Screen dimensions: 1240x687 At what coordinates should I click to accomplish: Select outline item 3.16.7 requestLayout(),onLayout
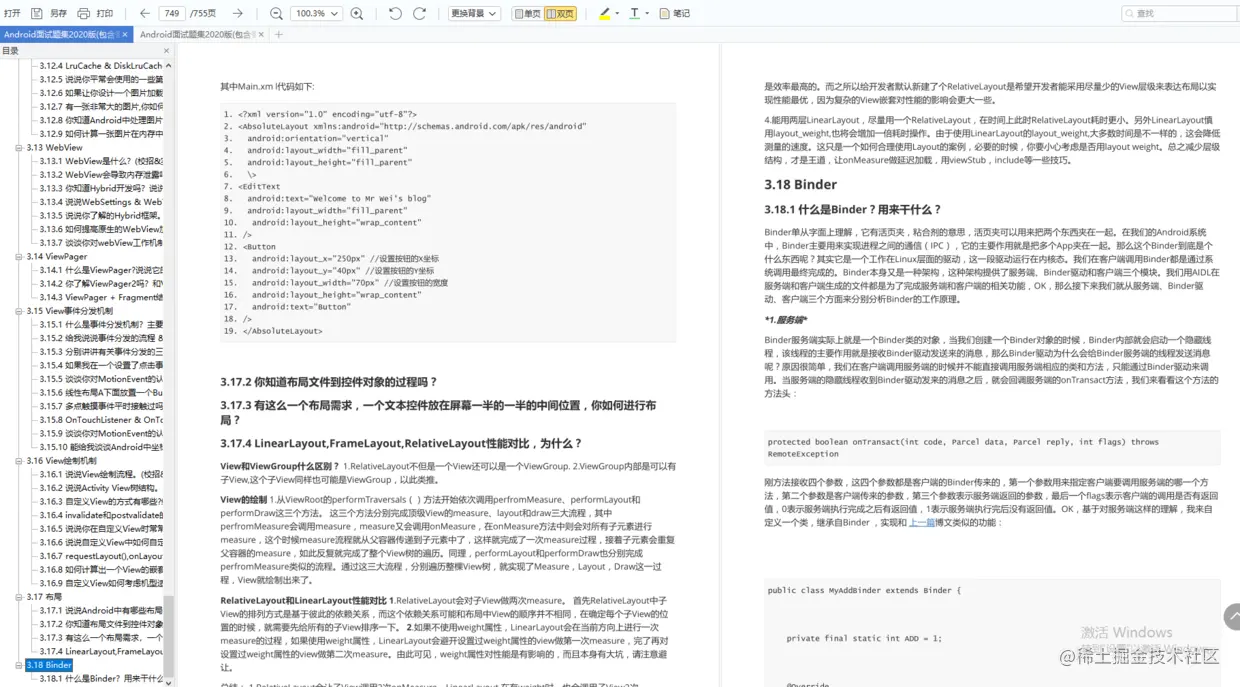click(101, 556)
